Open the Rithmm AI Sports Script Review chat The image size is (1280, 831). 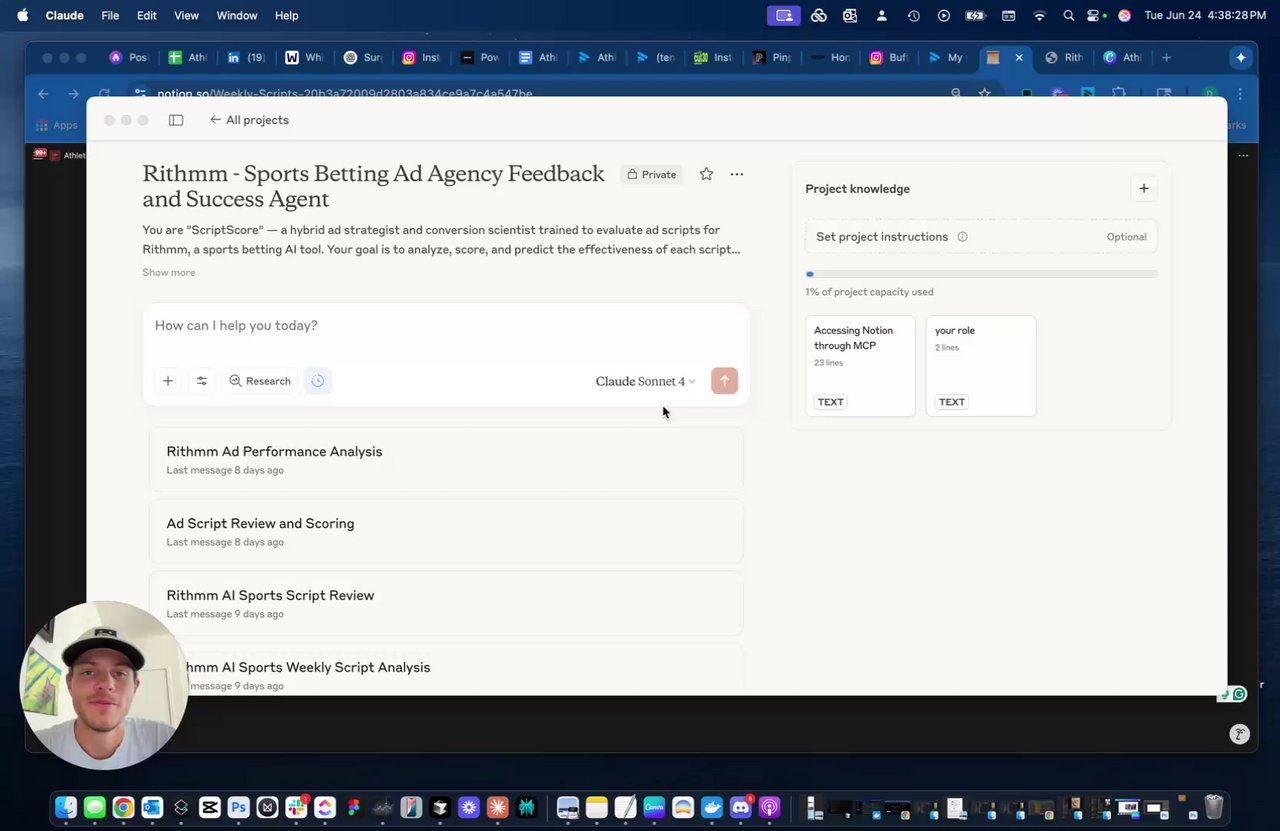446,604
